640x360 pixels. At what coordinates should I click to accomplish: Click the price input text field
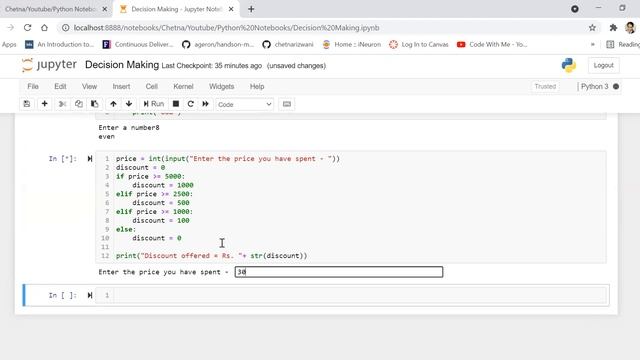[x=339, y=272]
